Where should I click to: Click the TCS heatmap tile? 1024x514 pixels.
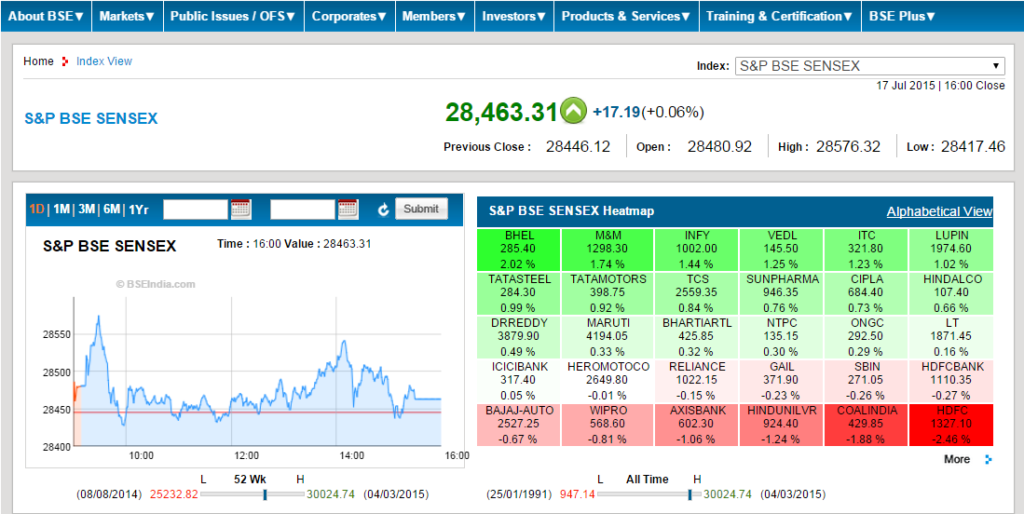click(x=697, y=293)
